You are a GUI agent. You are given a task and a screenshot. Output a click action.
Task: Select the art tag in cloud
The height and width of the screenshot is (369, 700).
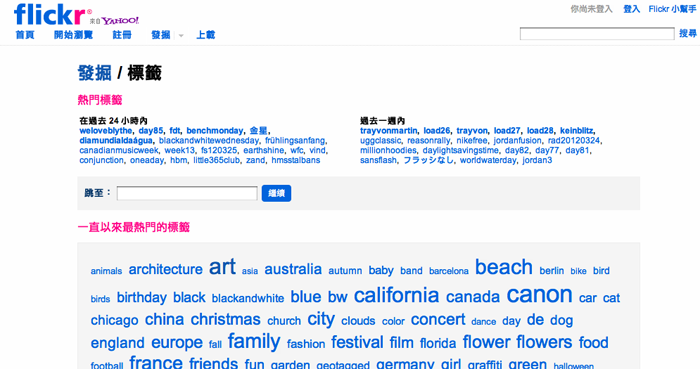pos(222,267)
